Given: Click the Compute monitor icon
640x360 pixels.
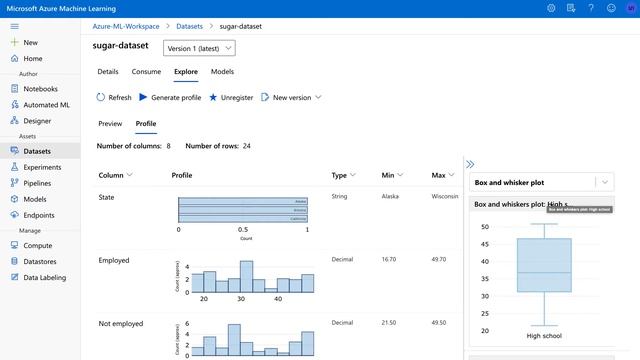Looking at the screenshot, I should tap(15, 245).
